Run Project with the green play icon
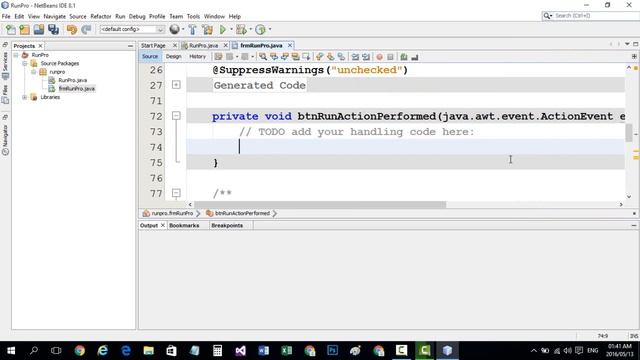The image size is (640, 360). coord(223,29)
